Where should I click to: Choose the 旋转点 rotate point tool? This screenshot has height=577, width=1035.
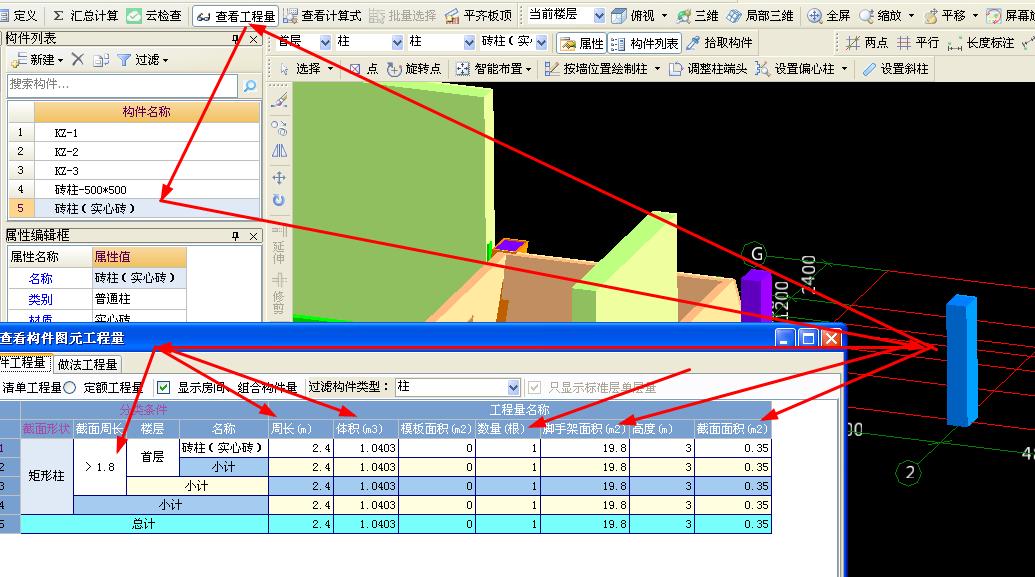pyautogui.click(x=414, y=69)
